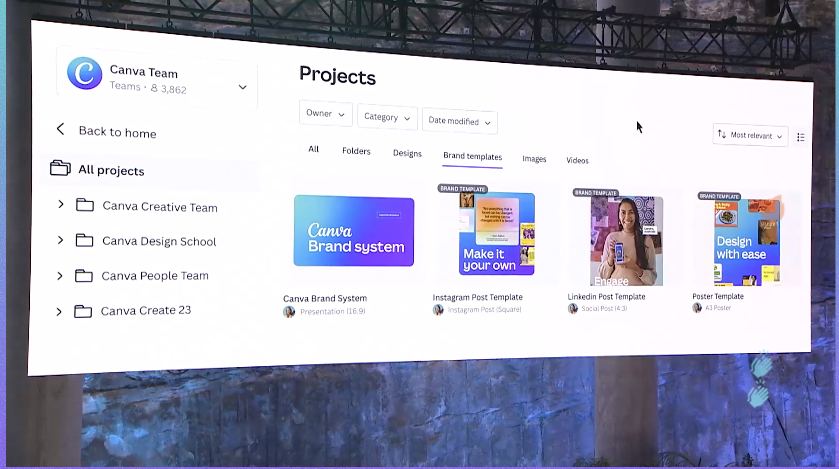Click Brand Template badge on Linkedin card
The image size is (839, 469).
(596, 193)
